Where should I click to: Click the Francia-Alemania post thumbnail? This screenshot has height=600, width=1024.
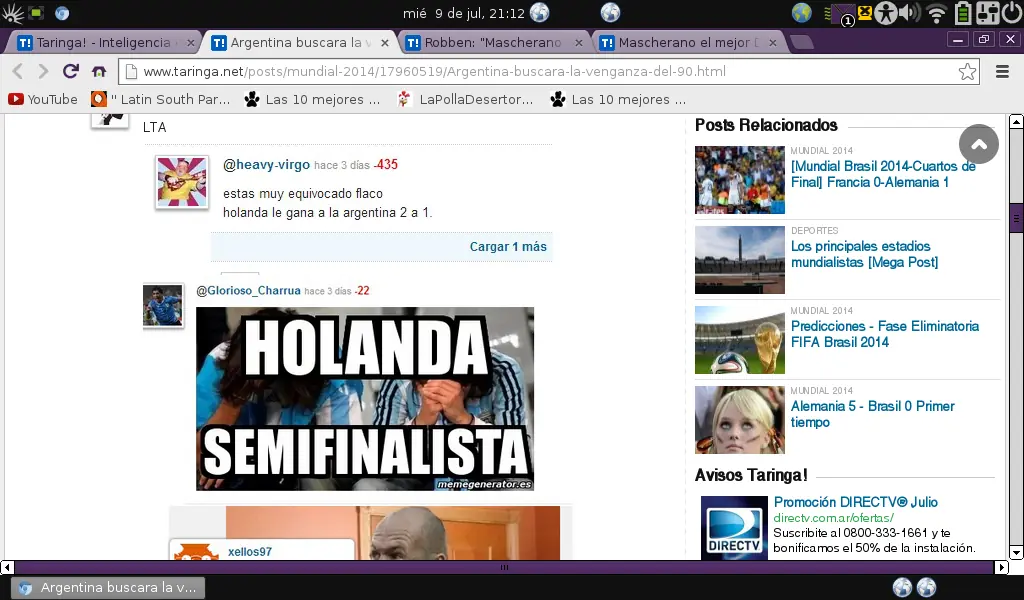(739, 180)
